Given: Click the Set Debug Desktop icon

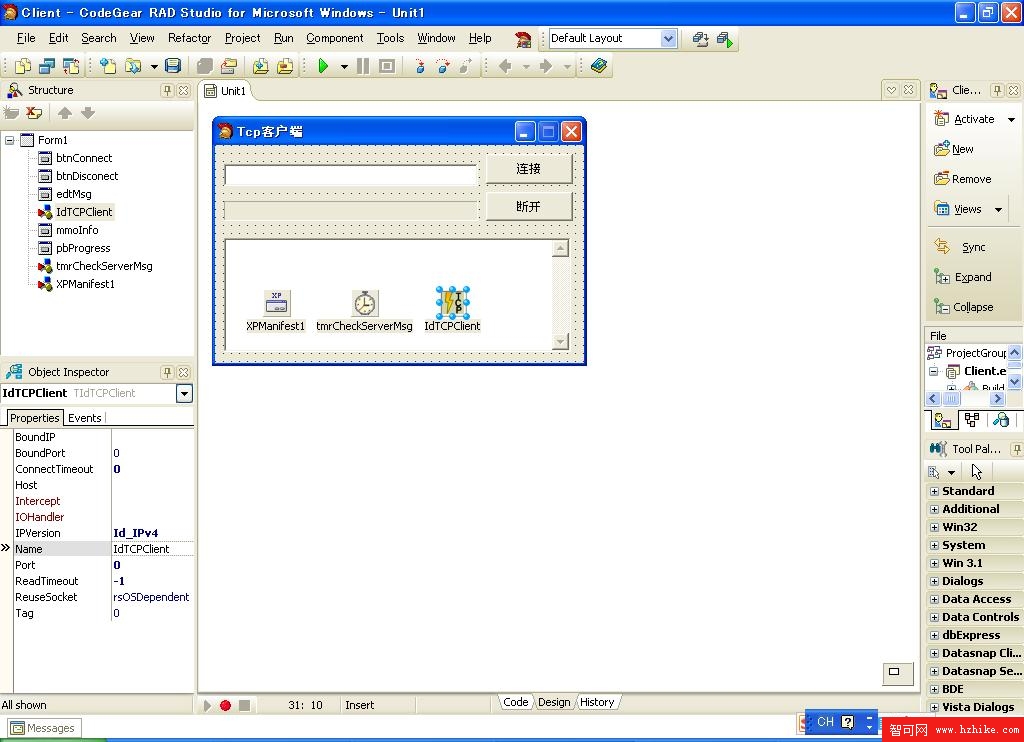Looking at the screenshot, I should [725, 39].
